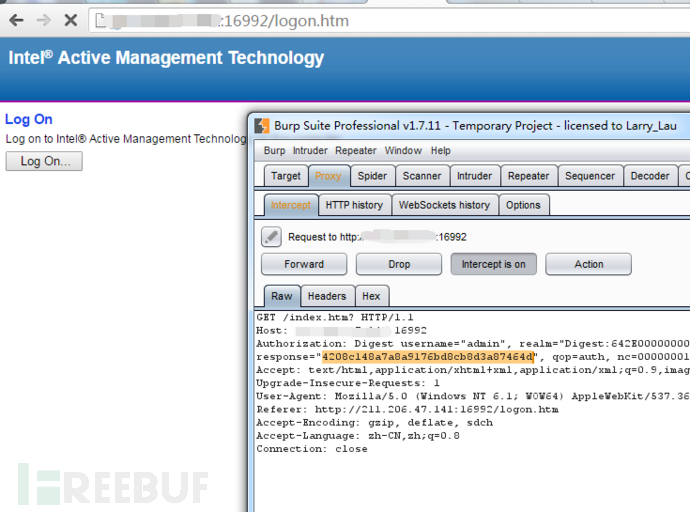Open the proxy Options sub-tab
690x512 pixels.
(523, 205)
